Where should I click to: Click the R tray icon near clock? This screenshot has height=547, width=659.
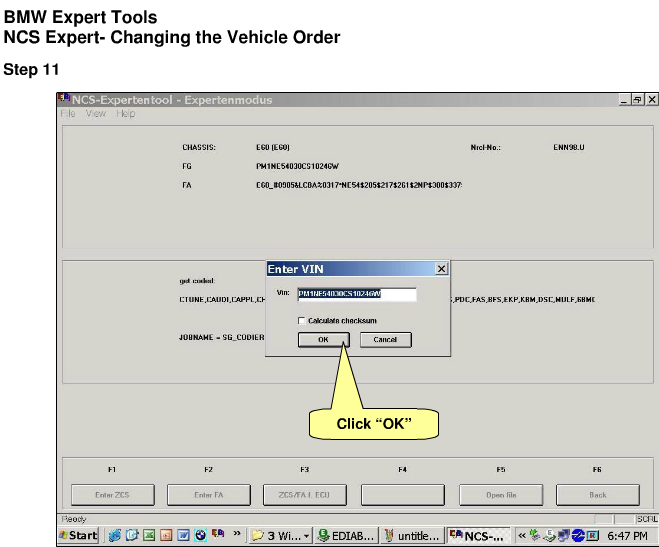[592, 535]
